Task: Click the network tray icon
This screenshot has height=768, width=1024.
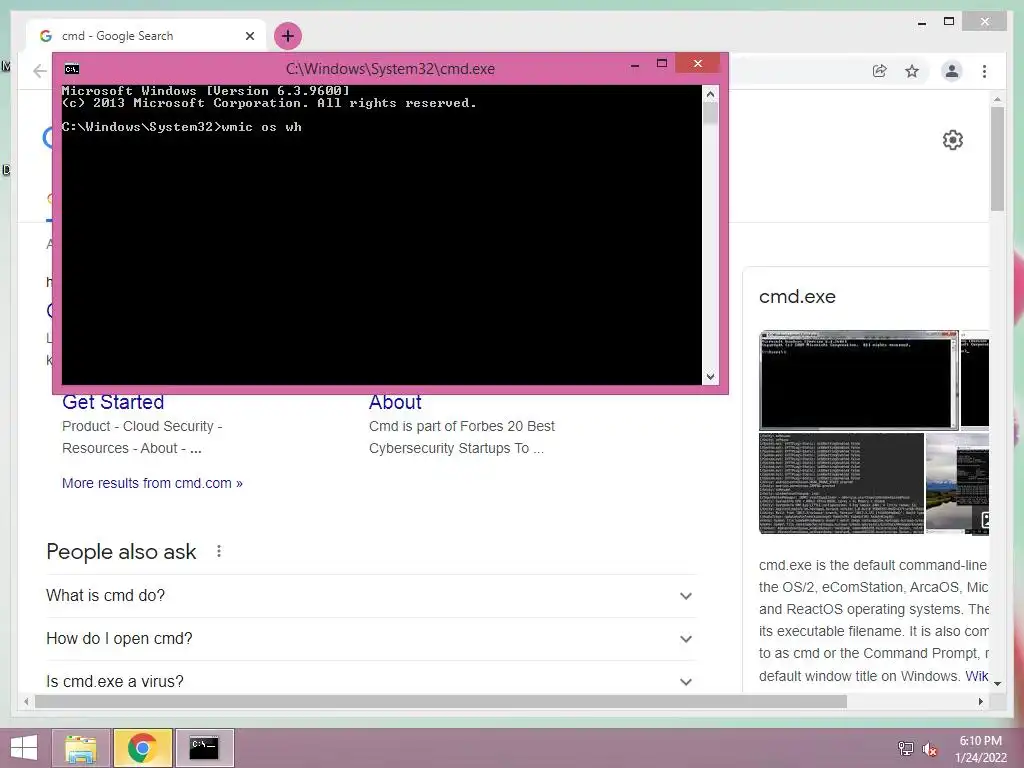Action: (x=906, y=748)
